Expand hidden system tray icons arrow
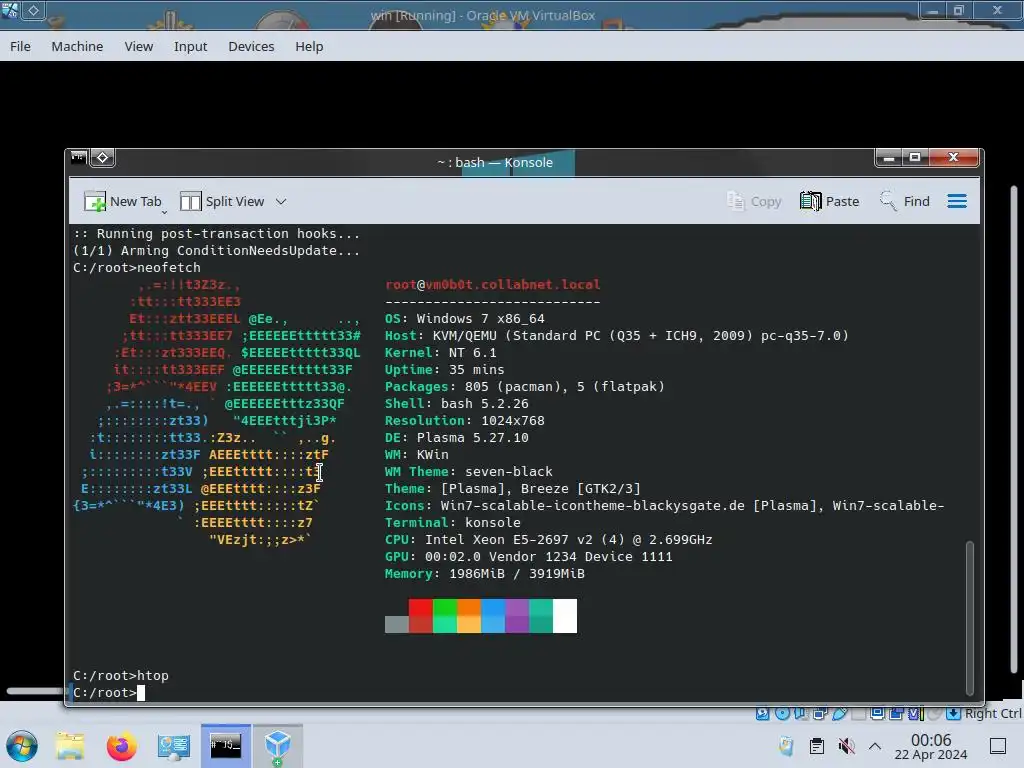 pyautogui.click(x=875, y=746)
